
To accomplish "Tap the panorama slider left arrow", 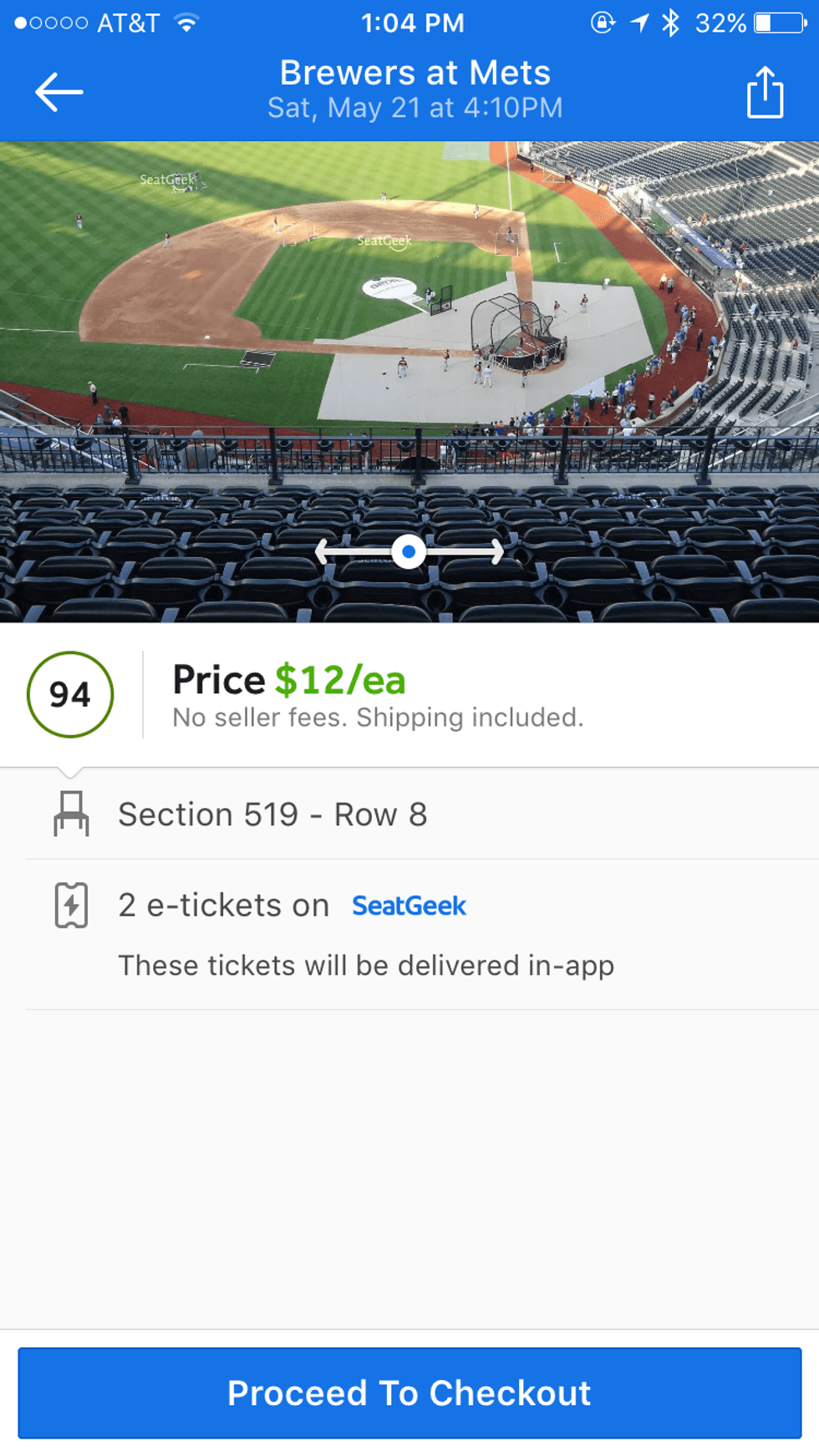I will click(x=324, y=551).
